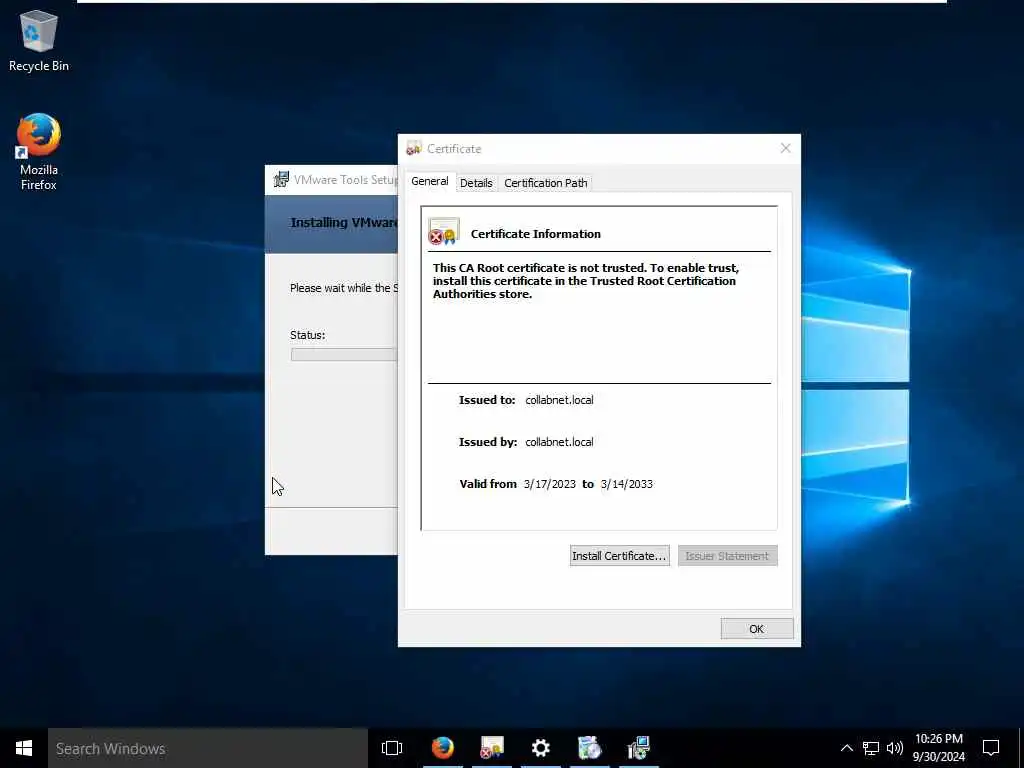This screenshot has width=1024, height=768.
Task: Click the Install Certificate... button
Action: click(x=619, y=556)
